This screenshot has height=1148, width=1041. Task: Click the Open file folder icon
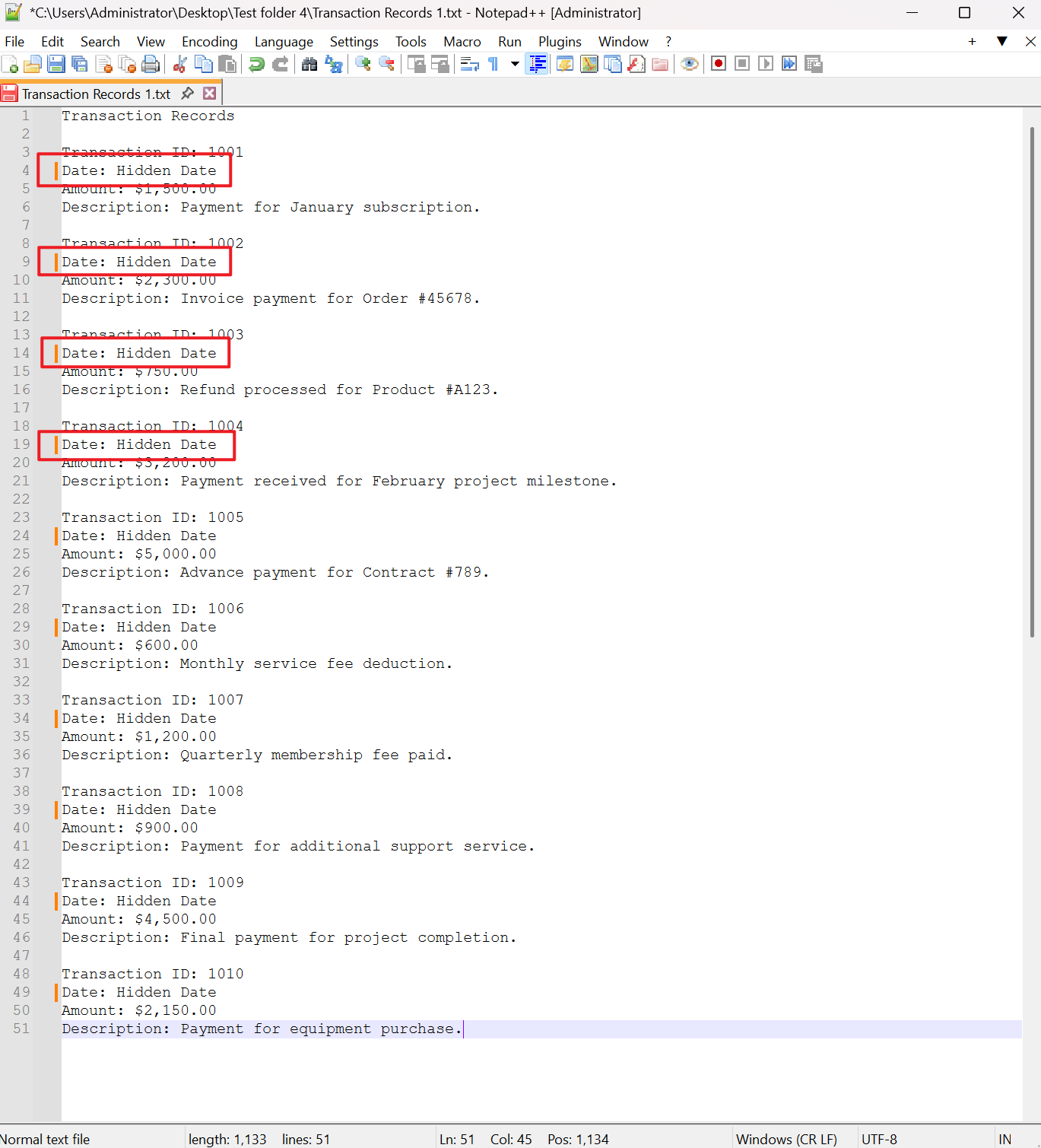(33, 65)
